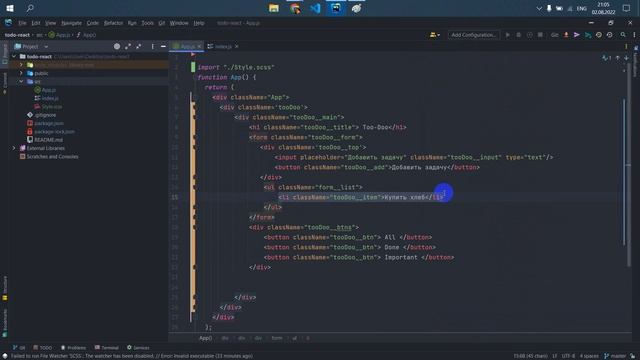640x360 pixels.
Task: Expand the node_modules folder
Action: 21,65
